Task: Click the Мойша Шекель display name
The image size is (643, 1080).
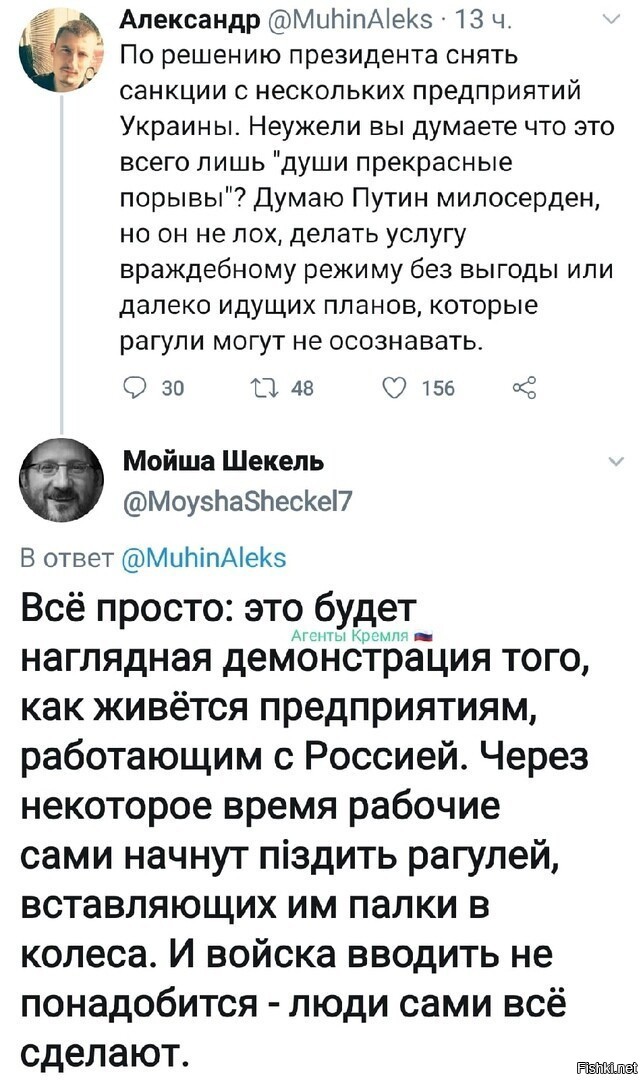Action: pos(223,461)
